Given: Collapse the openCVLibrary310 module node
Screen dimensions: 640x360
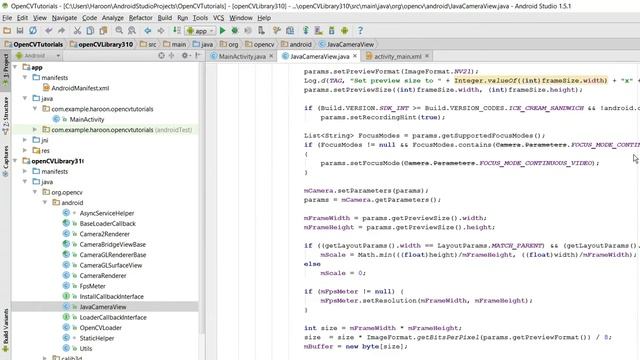Looking at the screenshot, I should coord(16,161).
